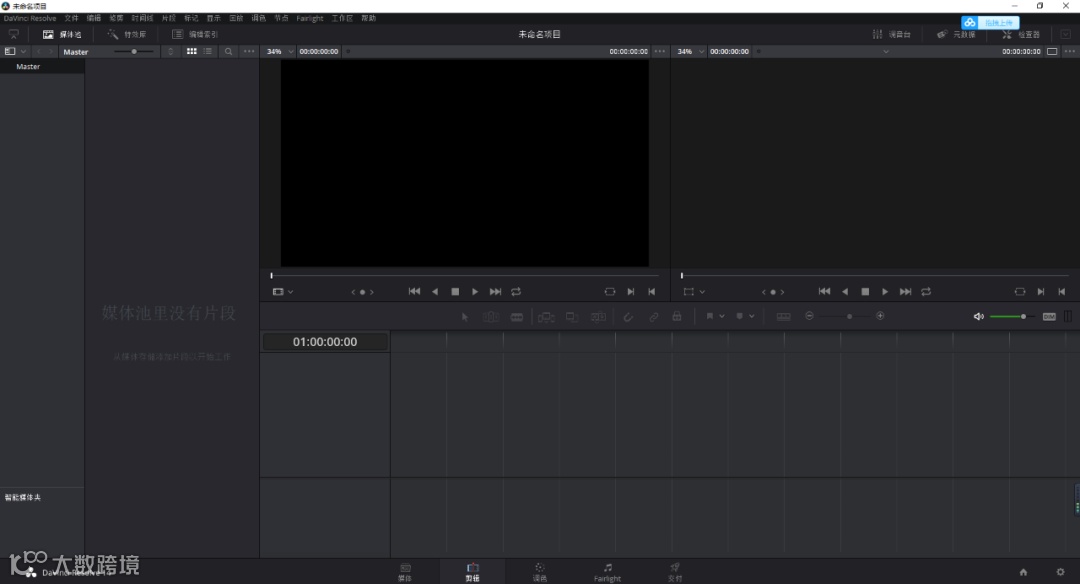1080x584 pixels.
Task: Toggle the 编辑索引 (Edit Index) panel
Action: (195, 34)
